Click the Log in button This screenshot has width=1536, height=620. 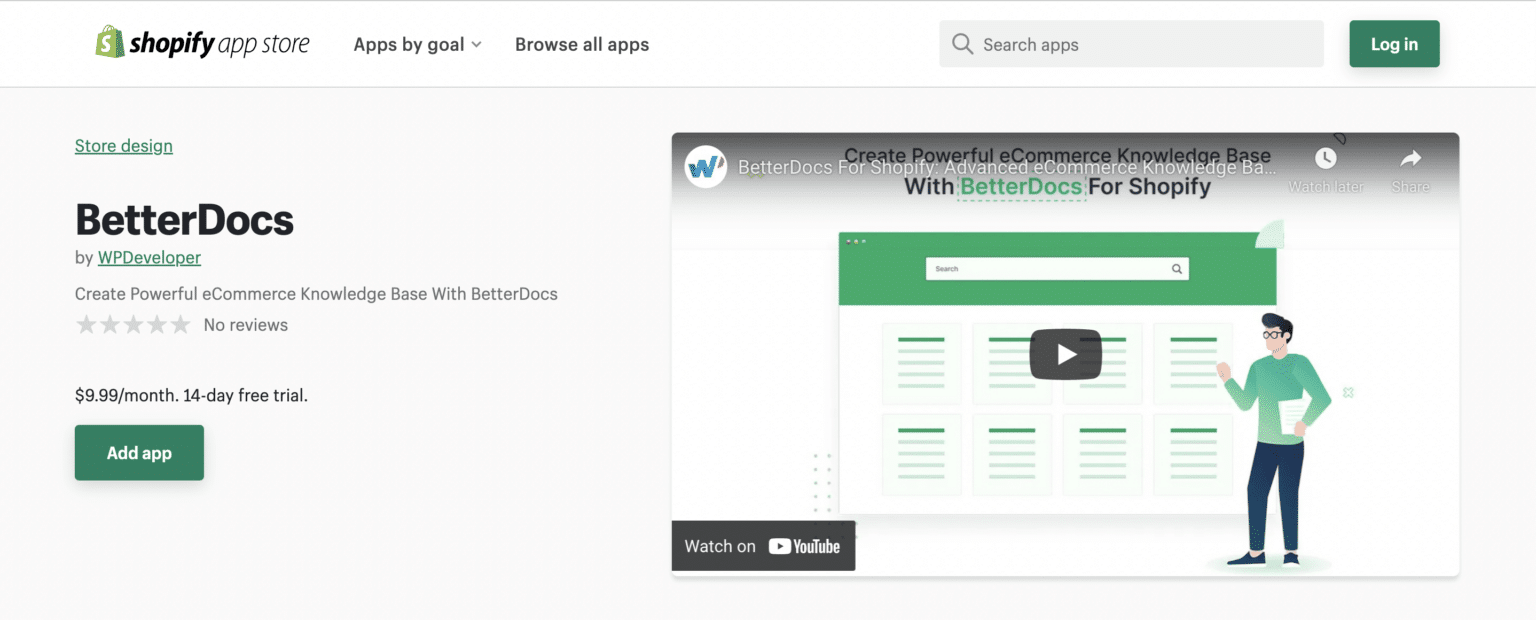coord(1394,44)
